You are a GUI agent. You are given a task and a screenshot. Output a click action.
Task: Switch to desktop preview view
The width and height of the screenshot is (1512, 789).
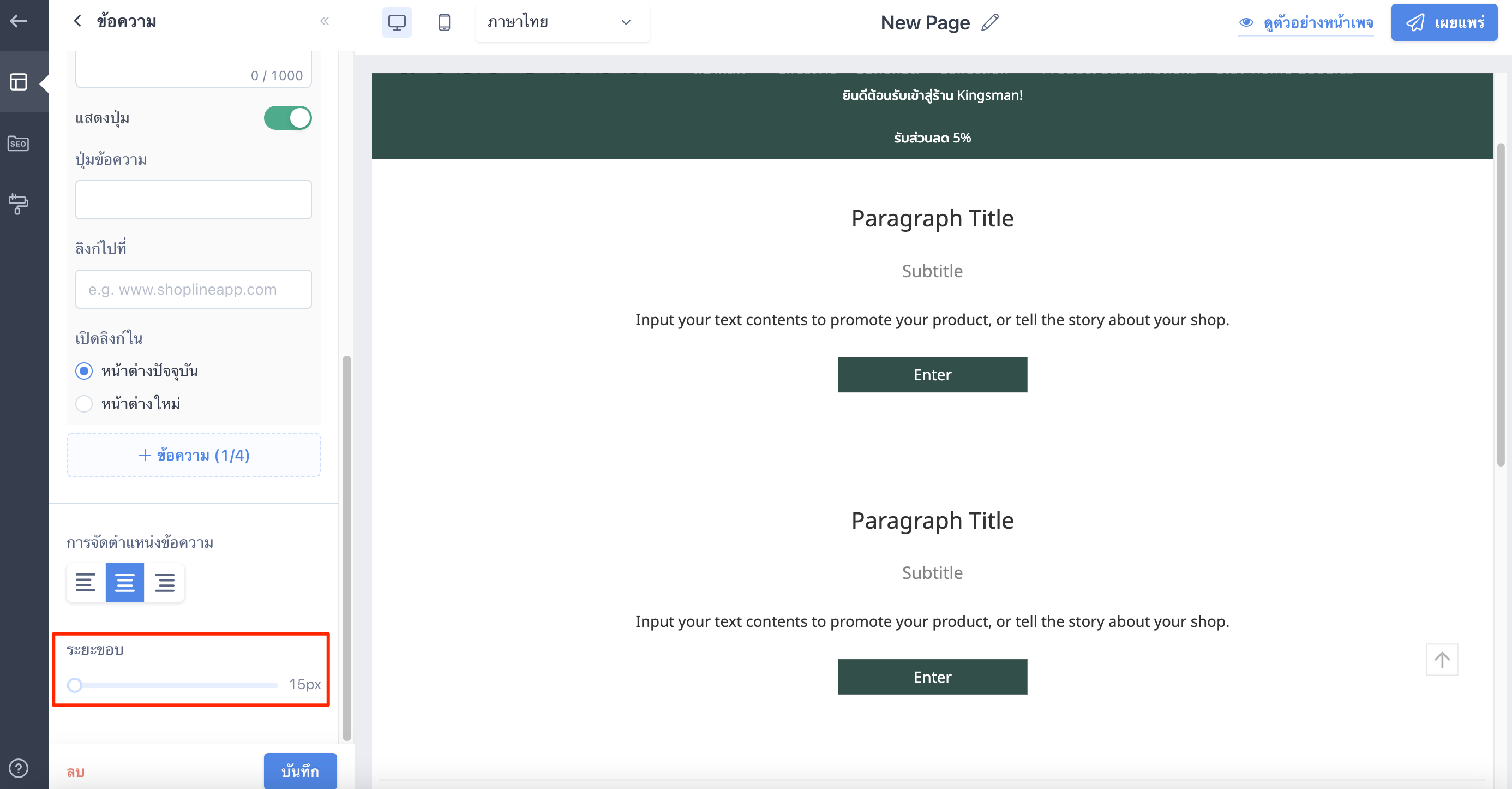[x=397, y=22]
